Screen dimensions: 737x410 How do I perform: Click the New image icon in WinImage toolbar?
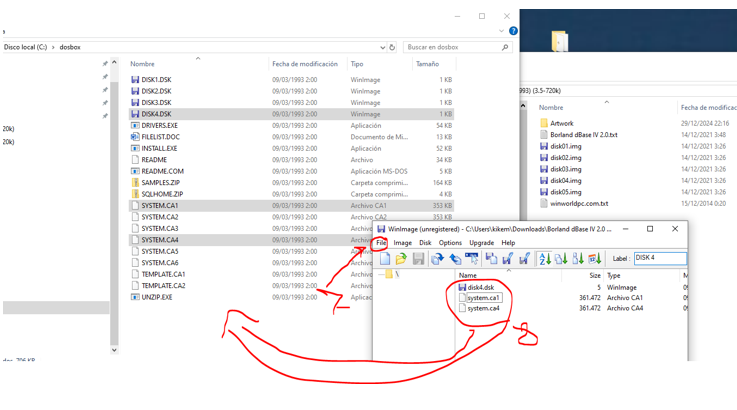pos(385,259)
